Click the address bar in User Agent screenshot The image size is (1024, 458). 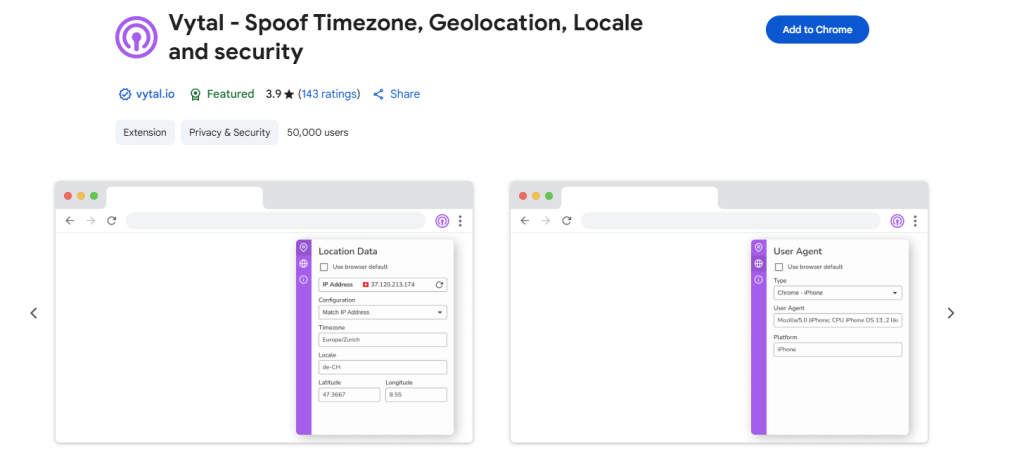tap(731, 221)
